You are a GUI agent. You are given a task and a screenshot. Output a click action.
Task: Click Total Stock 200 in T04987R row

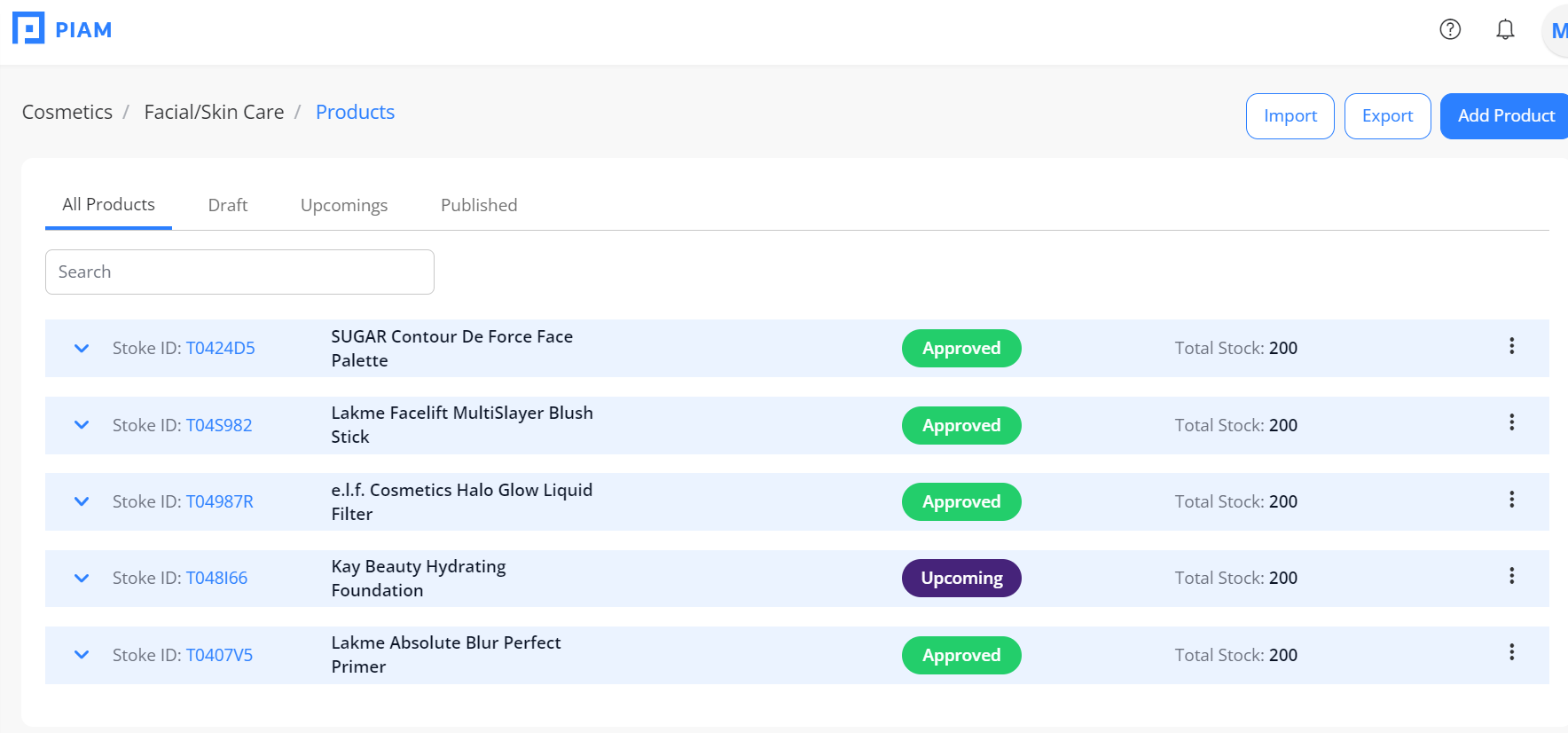(x=1236, y=501)
